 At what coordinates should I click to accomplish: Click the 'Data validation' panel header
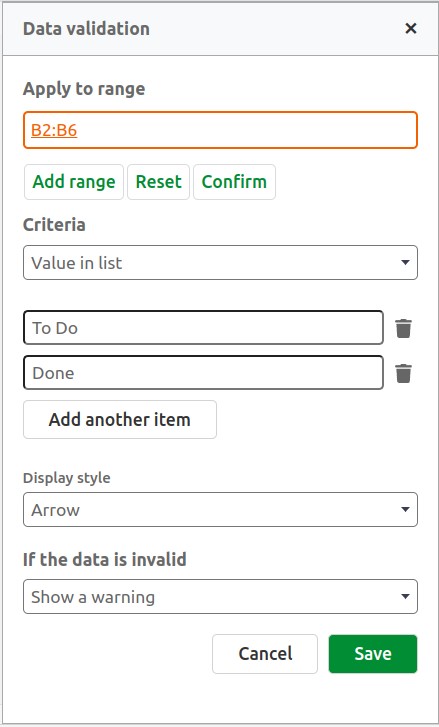(86, 29)
